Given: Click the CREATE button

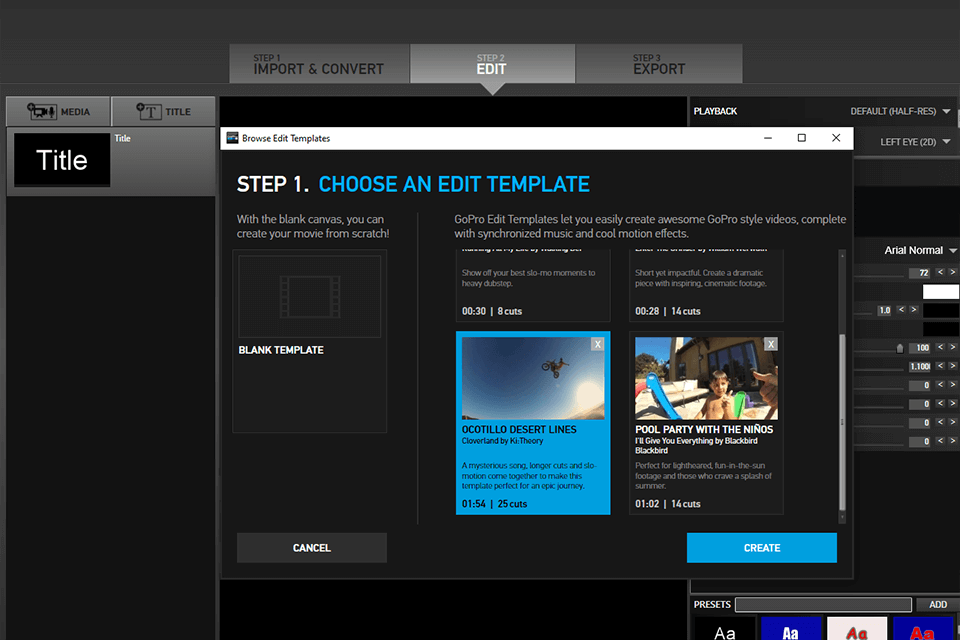Looking at the screenshot, I should pyautogui.click(x=762, y=548).
